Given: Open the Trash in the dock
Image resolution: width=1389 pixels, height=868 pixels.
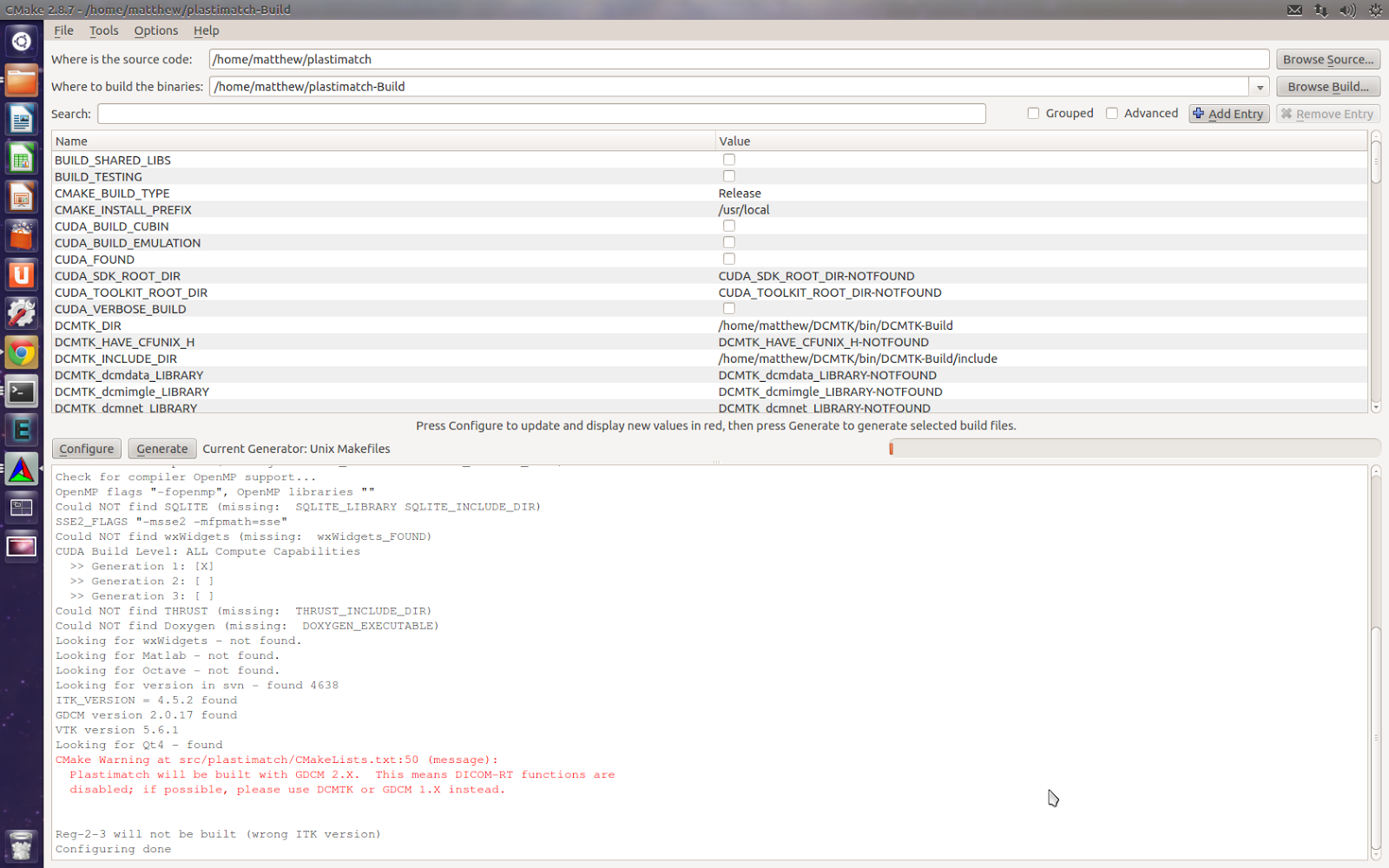Looking at the screenshot, I should [x=22, y=845].
